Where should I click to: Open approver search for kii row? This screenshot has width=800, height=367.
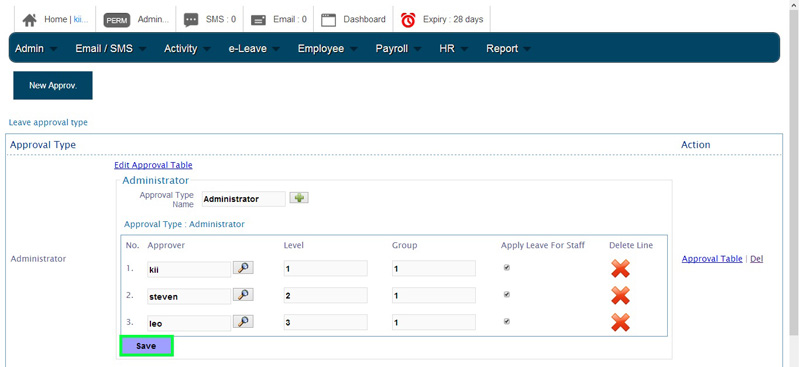pos(243,267)
